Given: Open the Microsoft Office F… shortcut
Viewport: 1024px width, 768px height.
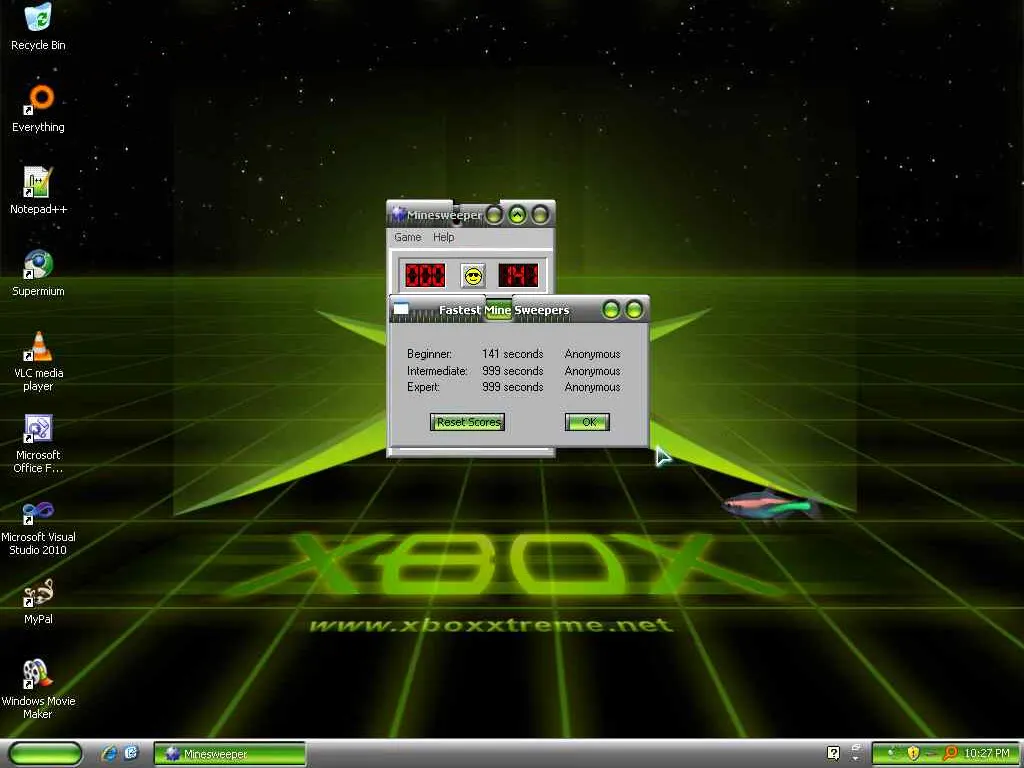Looking at the screenshot, I should 38,444.
